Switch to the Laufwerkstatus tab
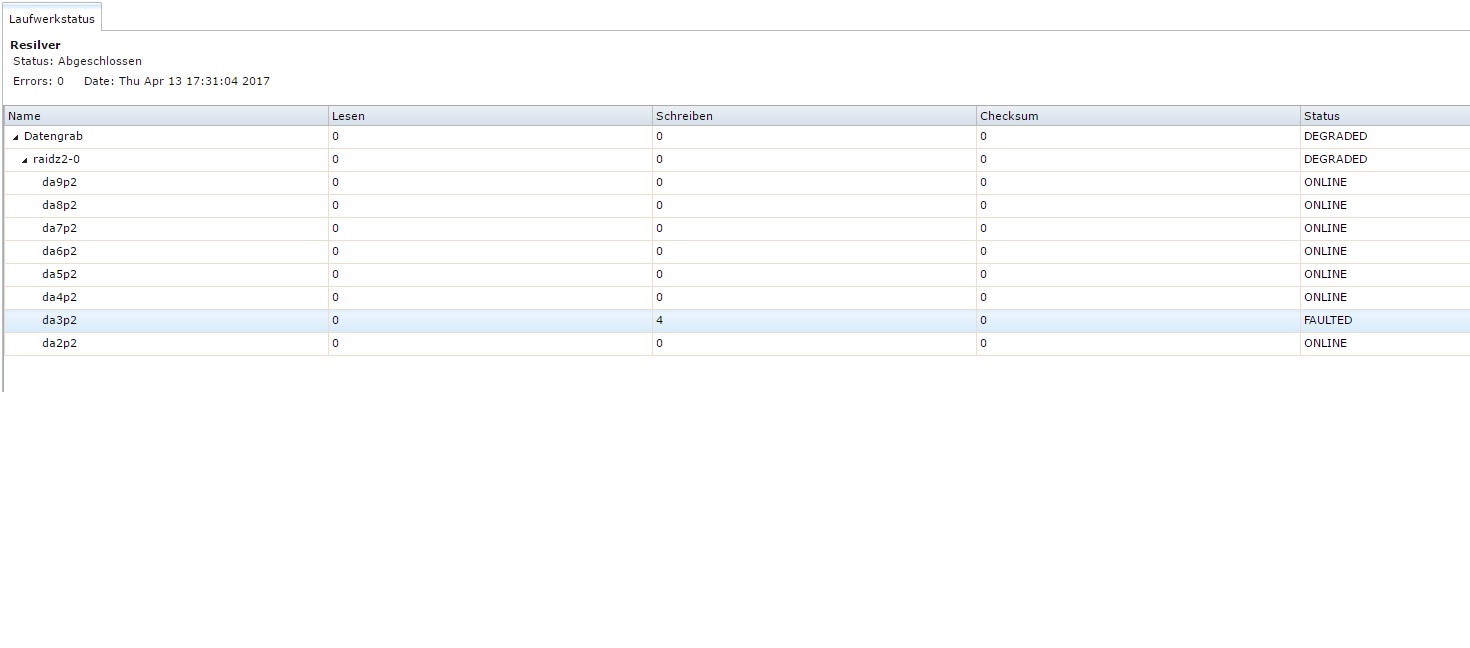Viewport: 1470px width, 648px height. (52, 19)
